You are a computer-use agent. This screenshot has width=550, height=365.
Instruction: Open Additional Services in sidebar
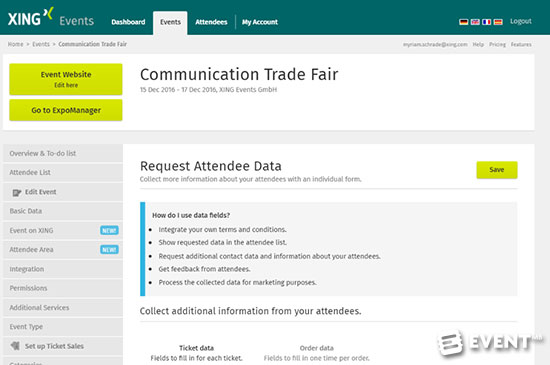[x=63, y=307]
